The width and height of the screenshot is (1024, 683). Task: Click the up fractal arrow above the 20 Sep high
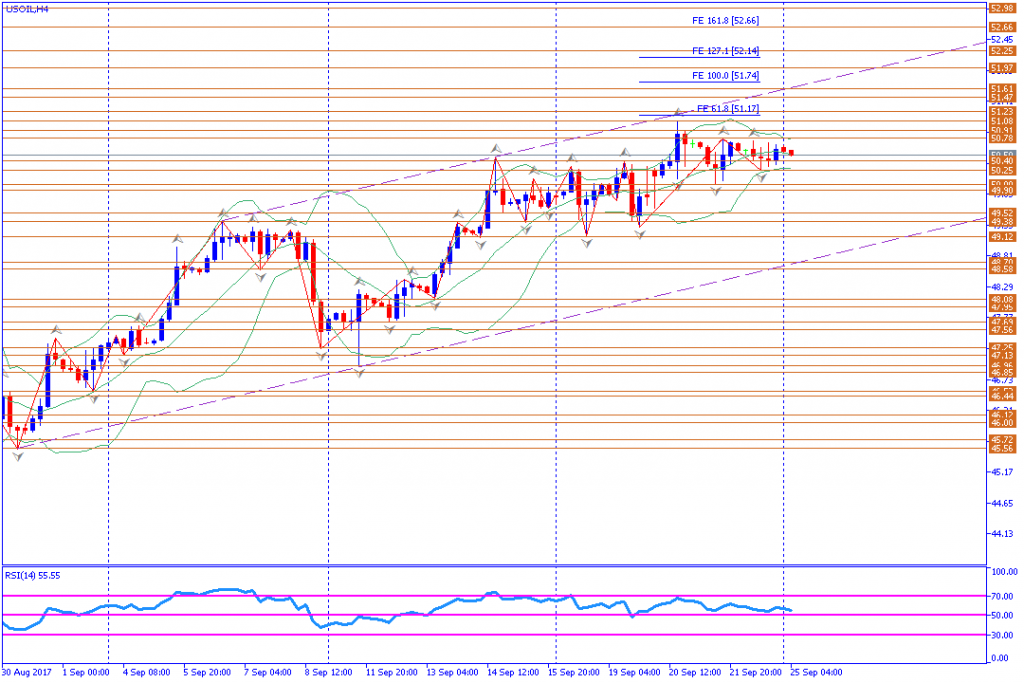point(678,112)
